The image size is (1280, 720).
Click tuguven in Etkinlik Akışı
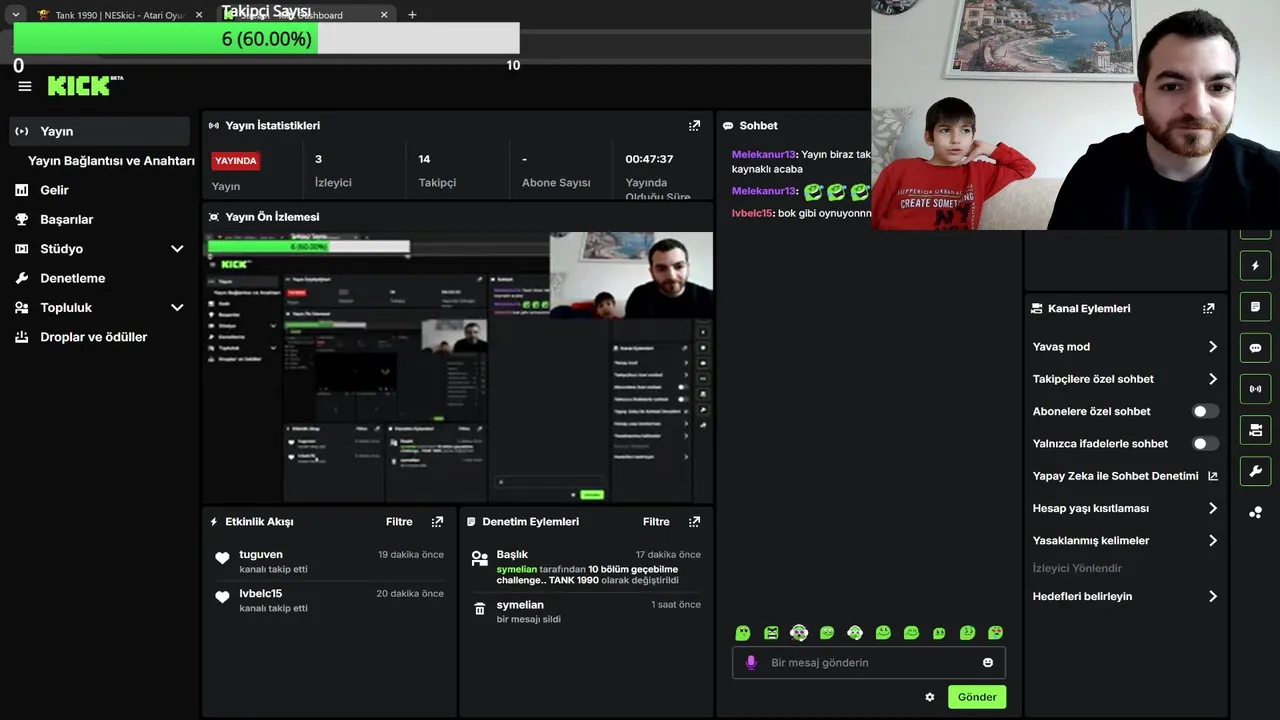point(261,554)
